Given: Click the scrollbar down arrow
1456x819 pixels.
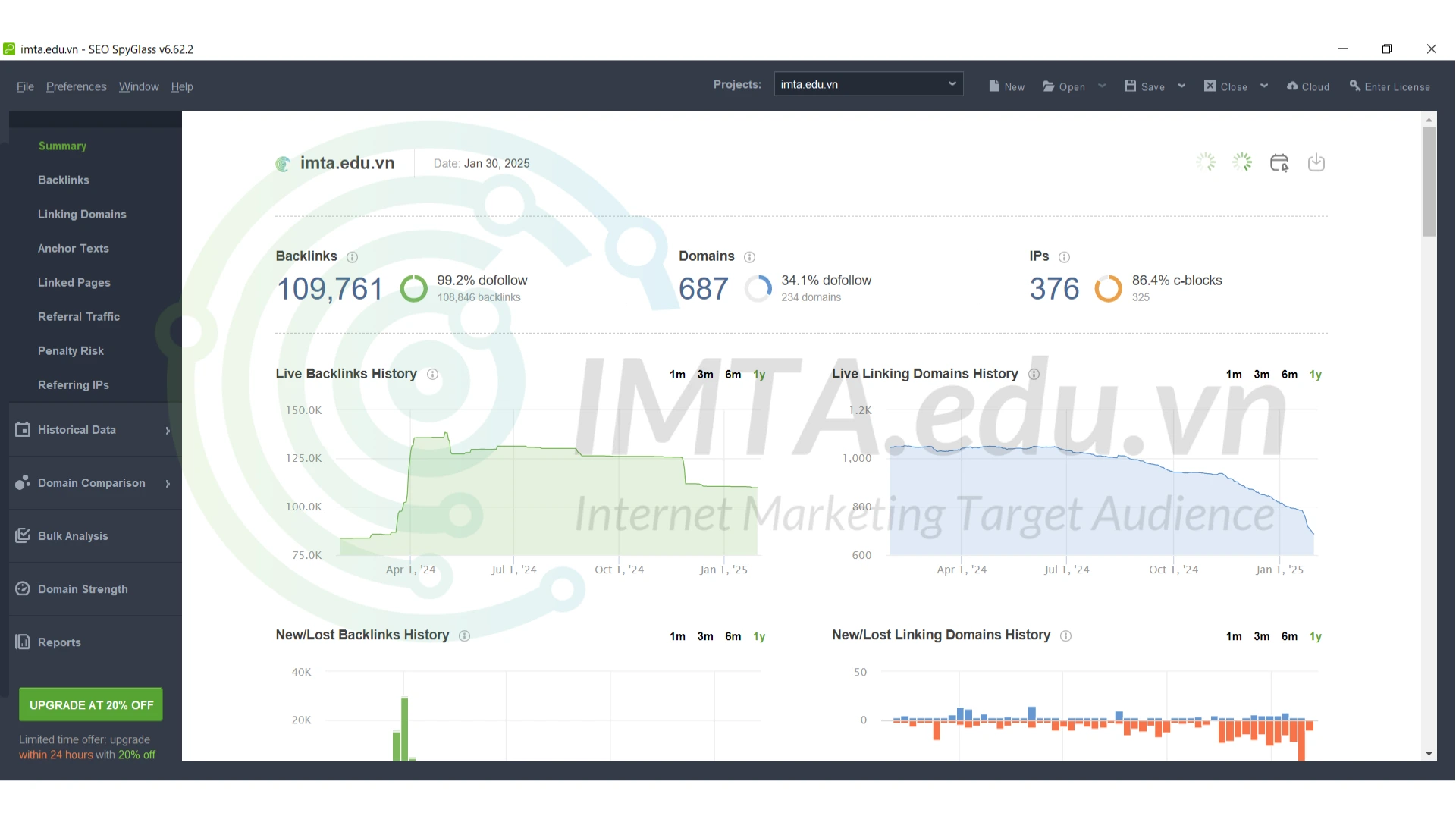Looking at the screenshot, I should pos(1429,754).
